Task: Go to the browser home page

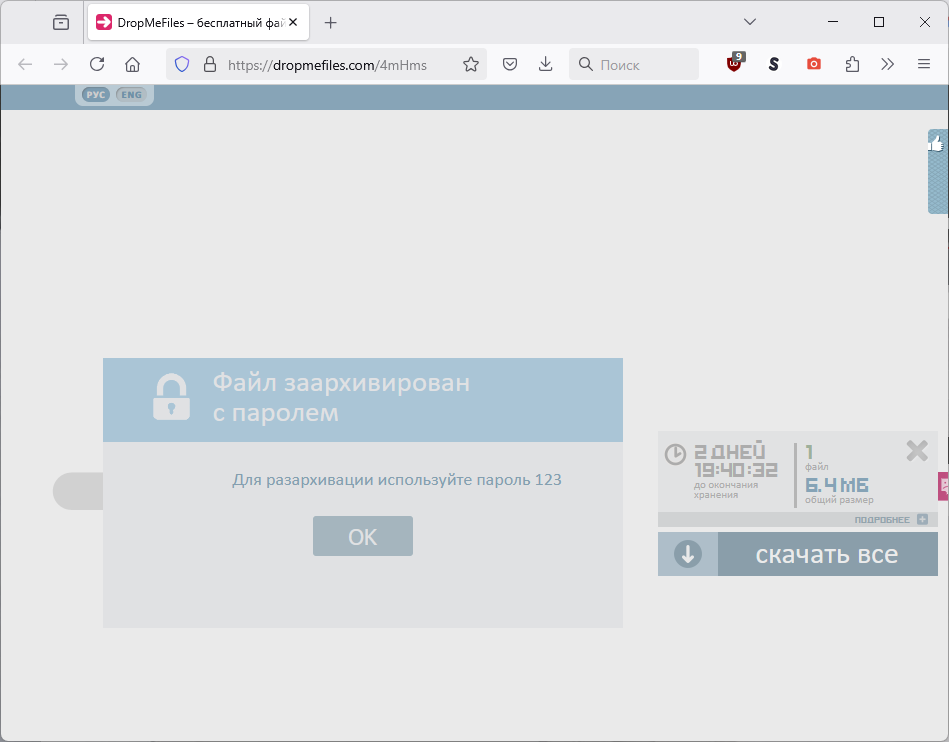Action: click(x=132, y=64)
